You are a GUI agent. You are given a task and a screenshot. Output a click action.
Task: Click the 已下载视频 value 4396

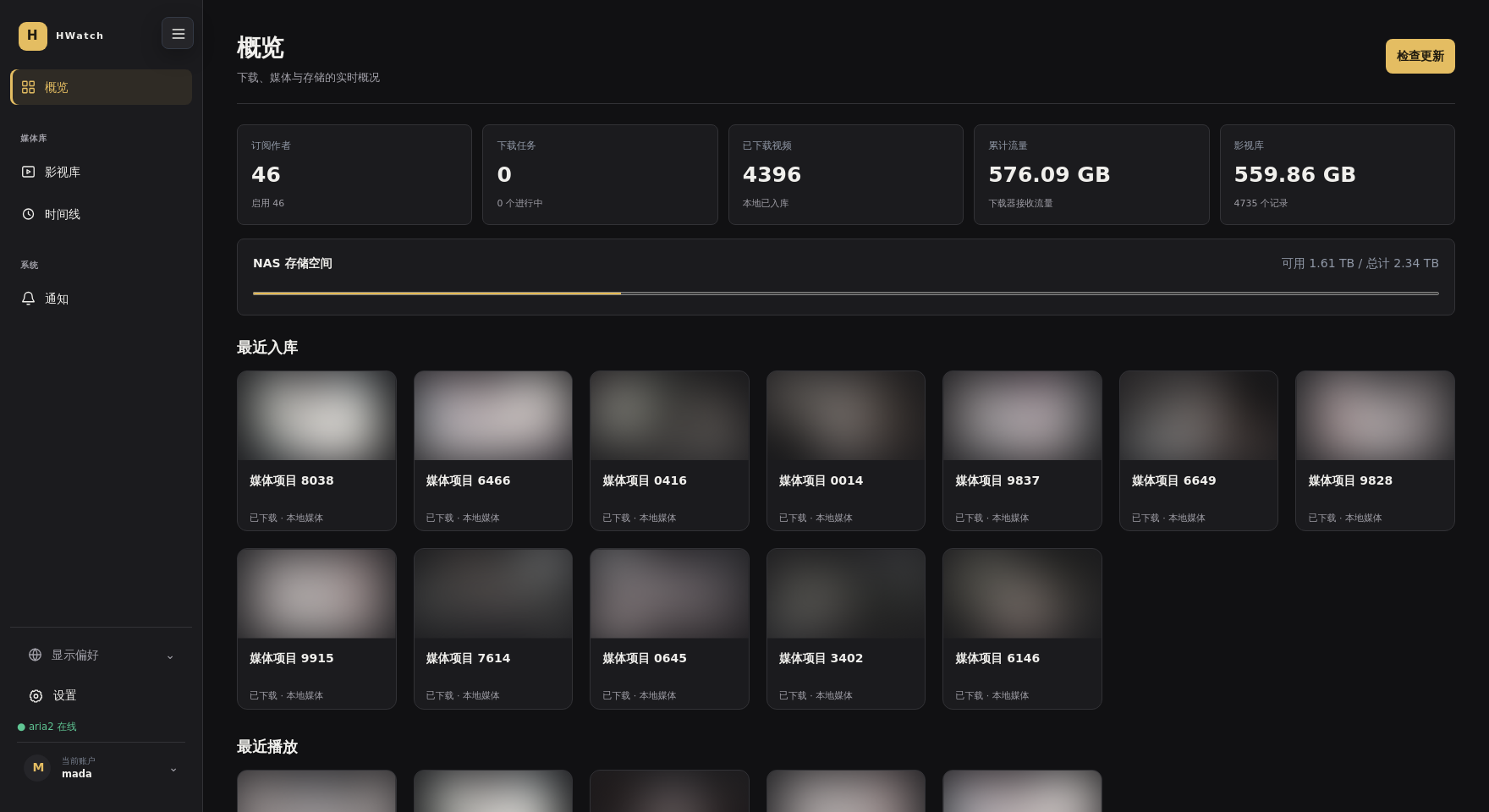click(x=772, y=174)
